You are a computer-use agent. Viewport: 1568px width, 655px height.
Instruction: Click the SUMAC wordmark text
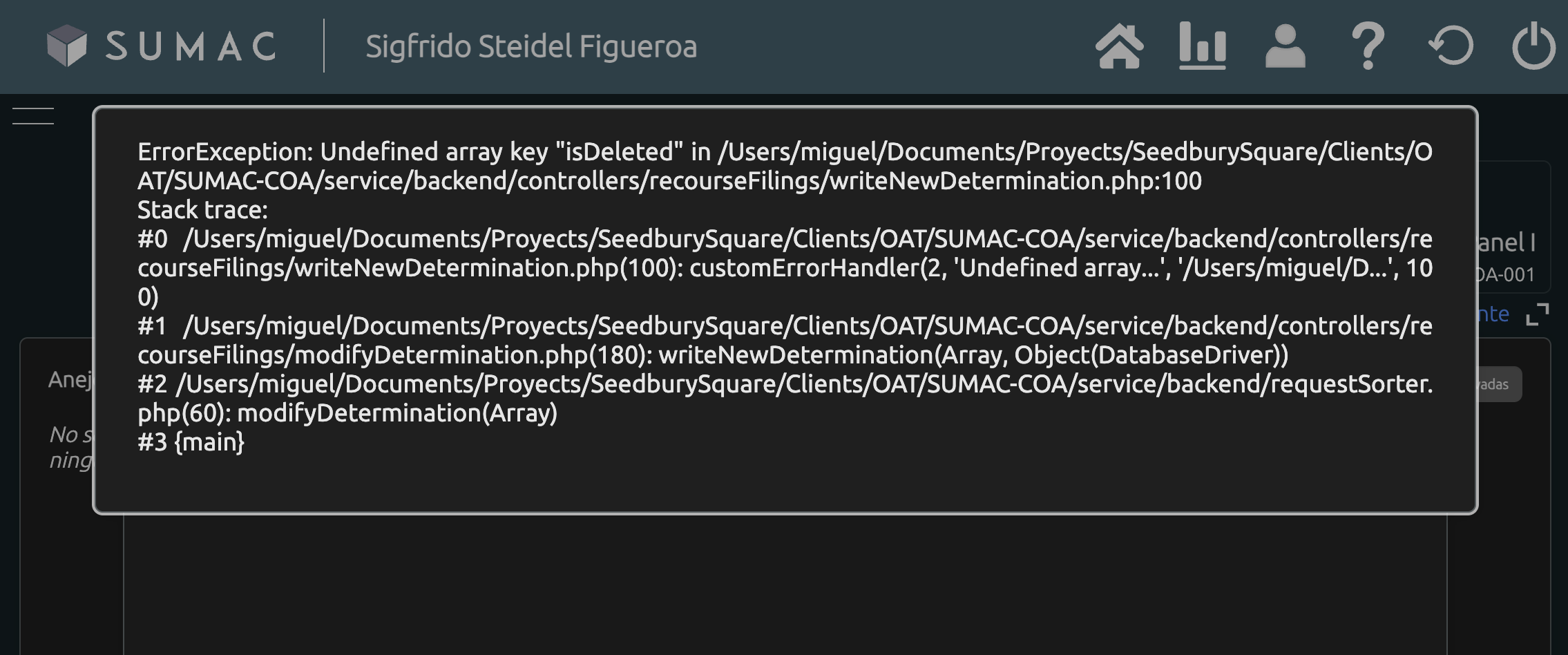point(191,46)
